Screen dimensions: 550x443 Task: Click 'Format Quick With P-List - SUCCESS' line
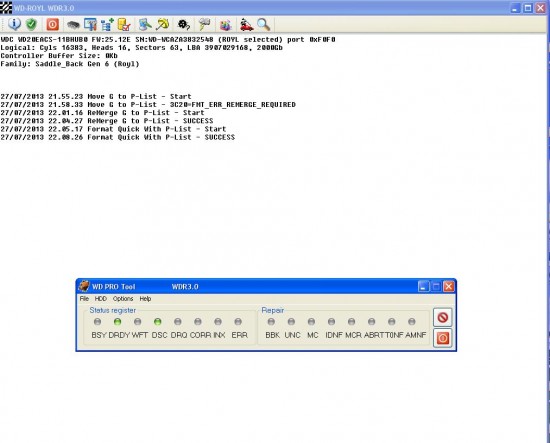pos(118,137)
